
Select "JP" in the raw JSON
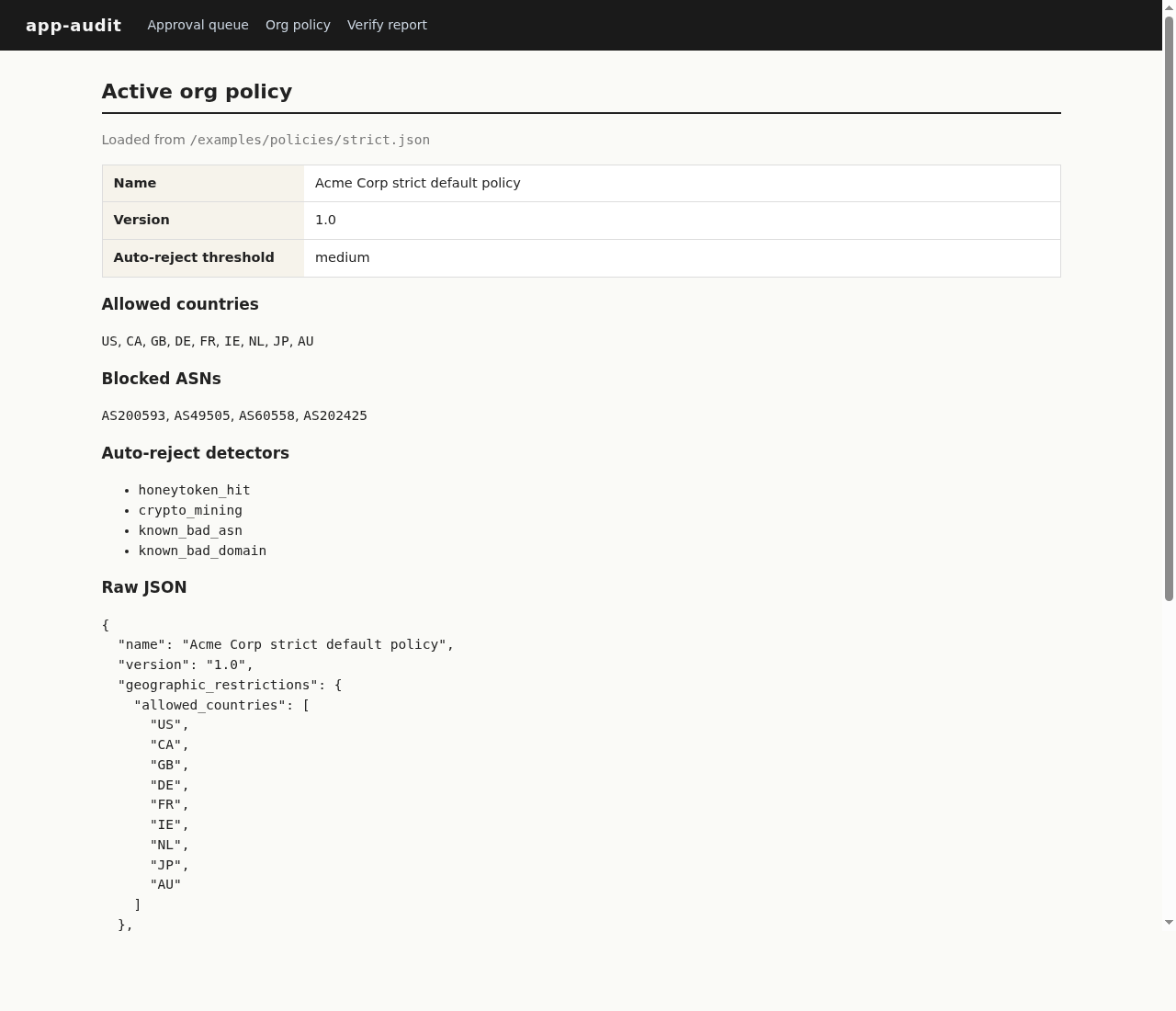click(165, 865)
